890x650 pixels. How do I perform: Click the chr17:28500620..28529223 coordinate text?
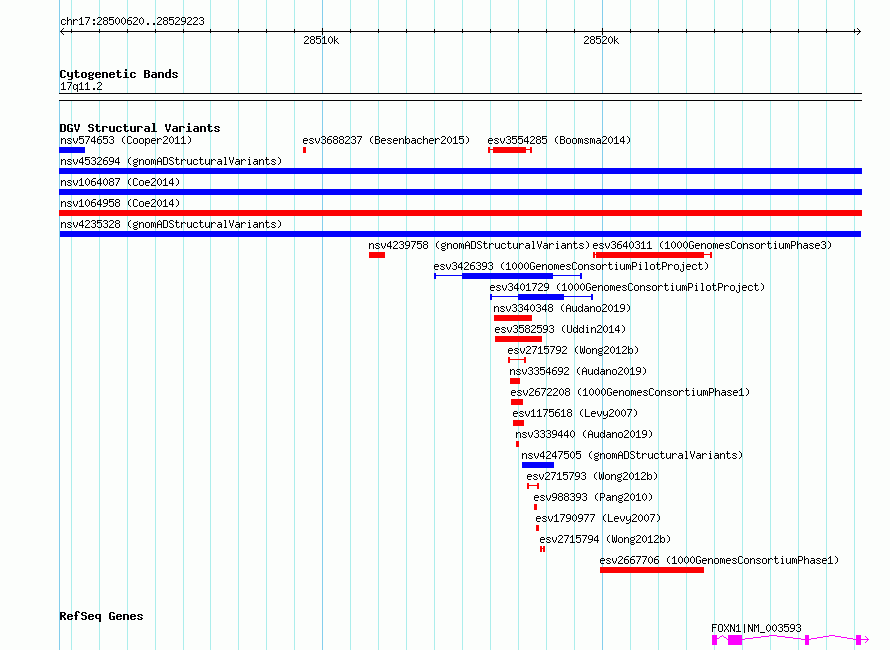[x=132, y=21]
